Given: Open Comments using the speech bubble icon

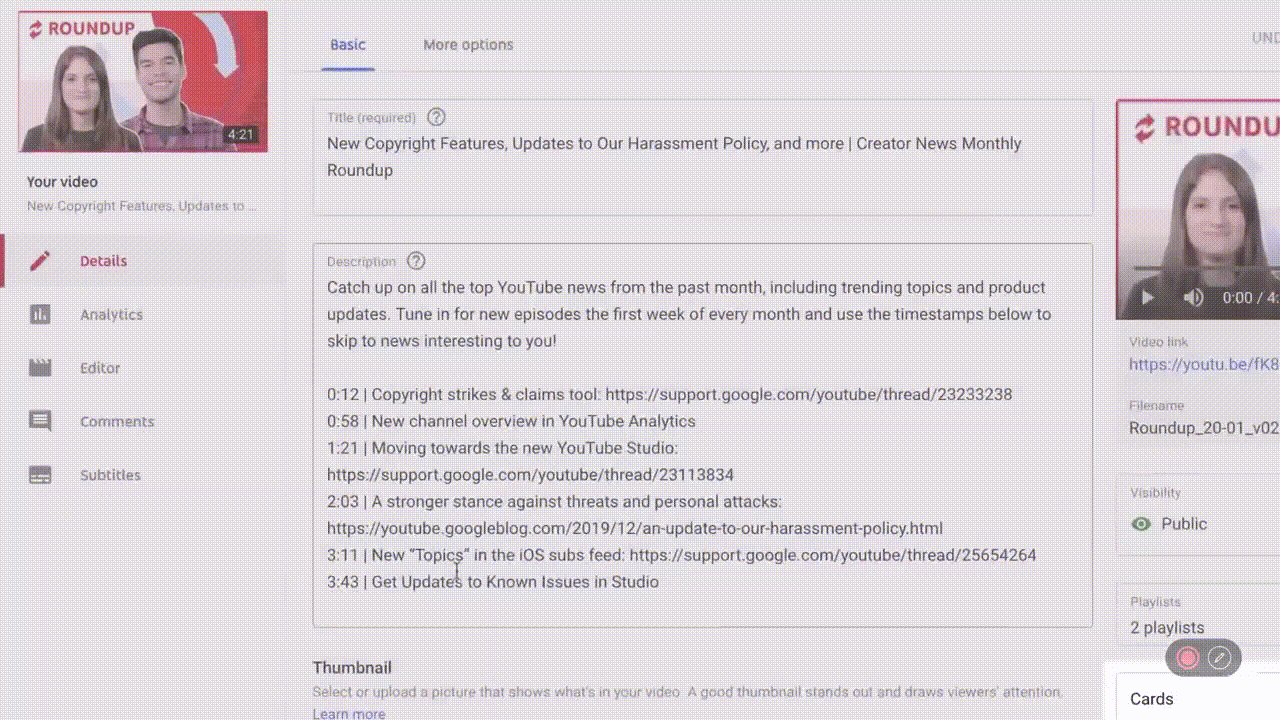Looking at the screenshot, I should point(40,422).
